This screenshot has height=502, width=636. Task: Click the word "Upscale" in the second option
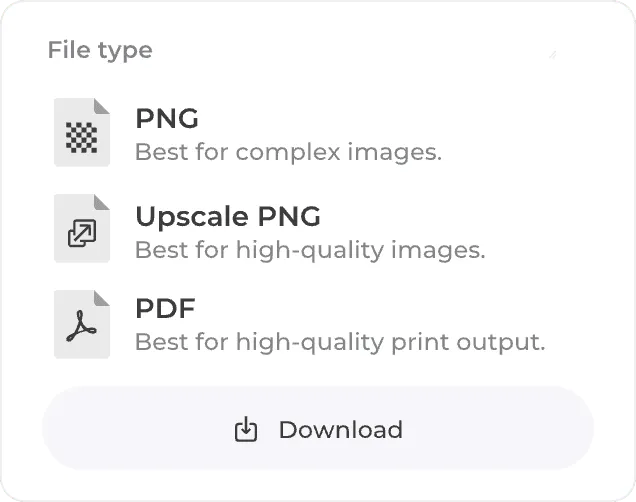click(x=191, y=217)
